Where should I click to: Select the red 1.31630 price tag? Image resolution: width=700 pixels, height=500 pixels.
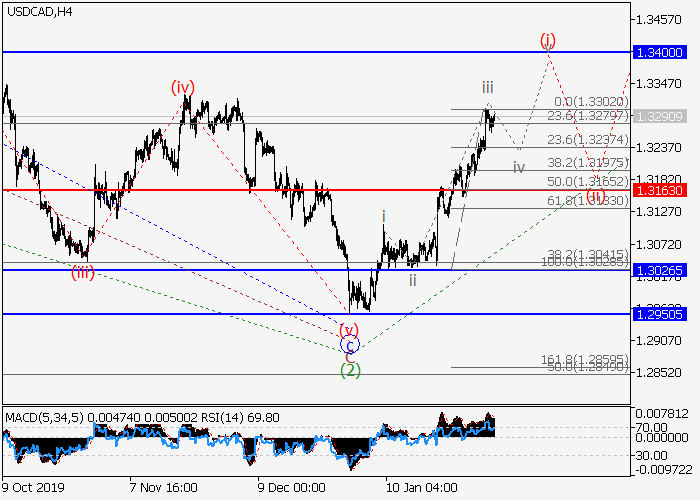coord(665,189)
